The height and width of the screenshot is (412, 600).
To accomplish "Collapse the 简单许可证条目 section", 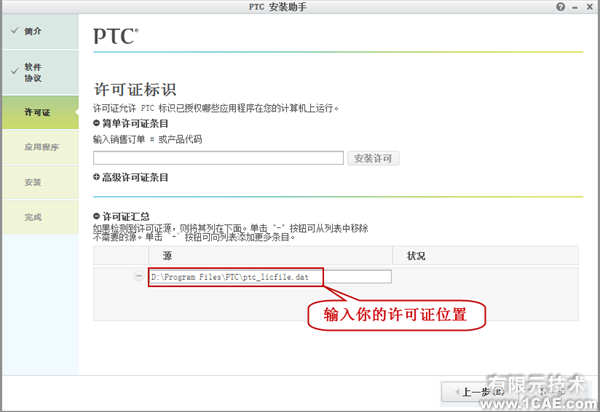I will tap(96, 123).
